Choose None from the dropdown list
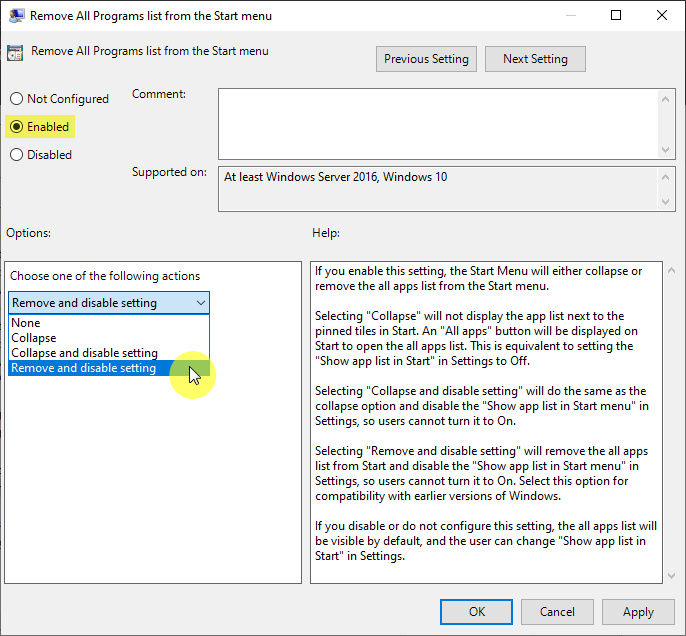686x636 pixels. tap(26, 323)
